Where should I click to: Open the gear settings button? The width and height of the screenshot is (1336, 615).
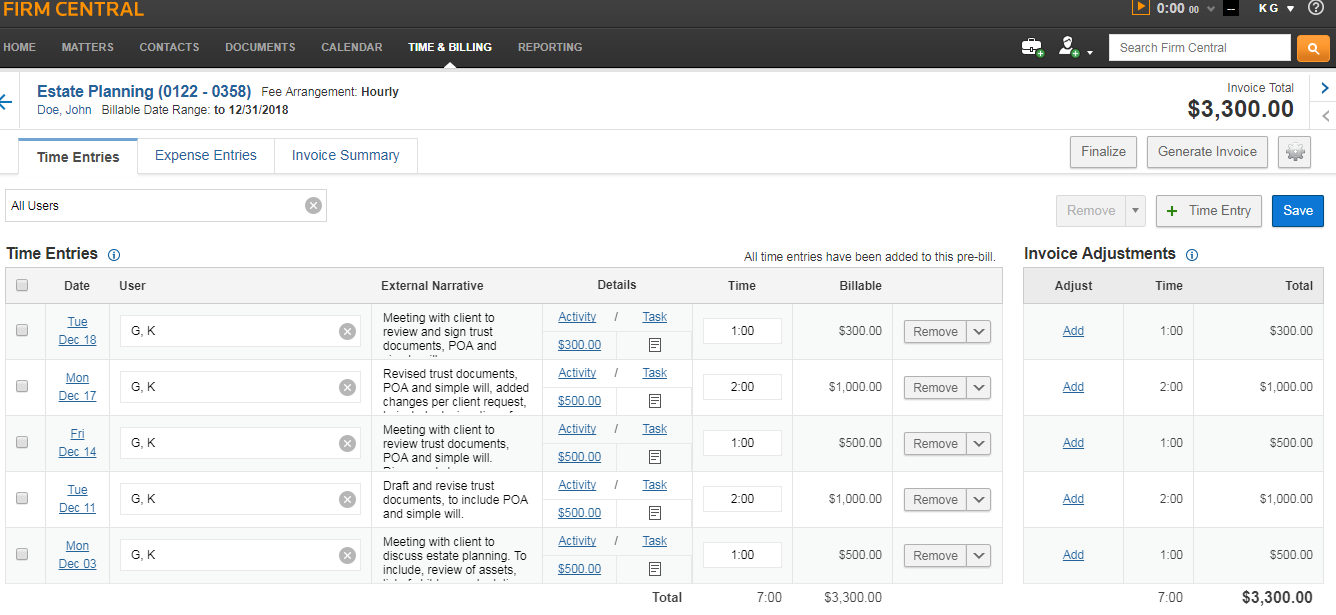click(x=1295, y=152)
